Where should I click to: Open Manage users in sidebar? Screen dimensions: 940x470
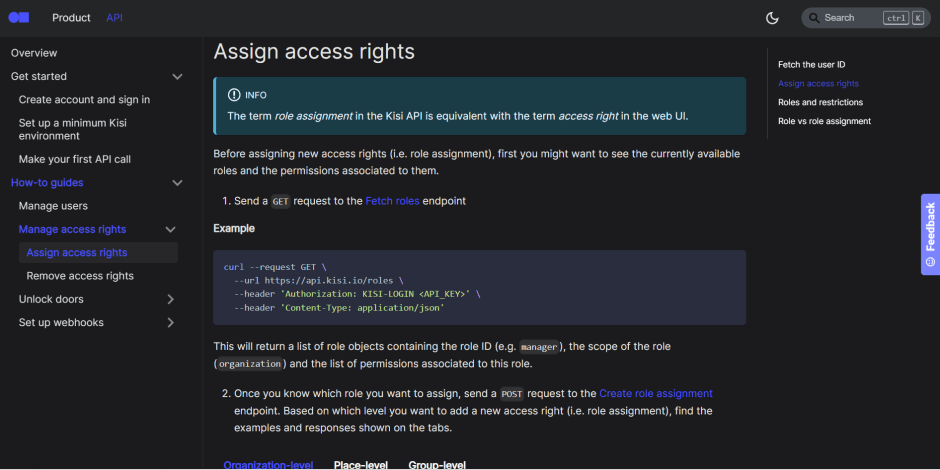(x=53, y=206)
